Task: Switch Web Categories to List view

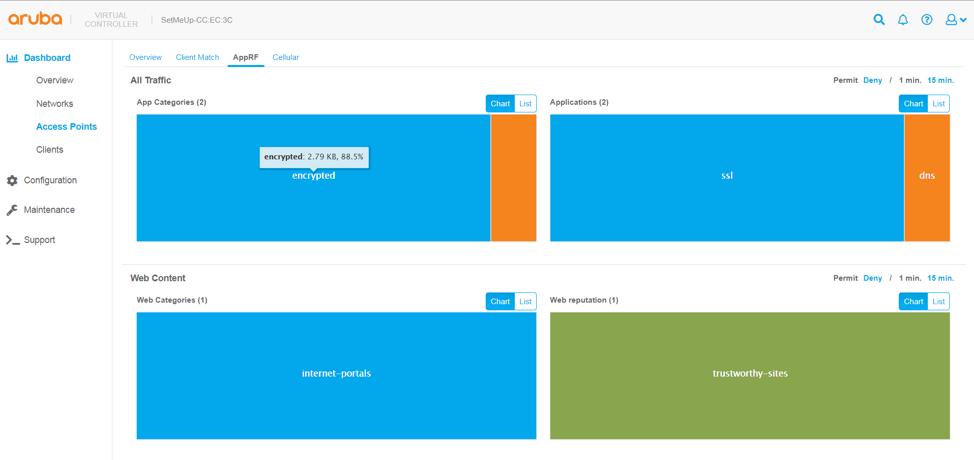Action: pyautogui.click(x=525, y=302)
